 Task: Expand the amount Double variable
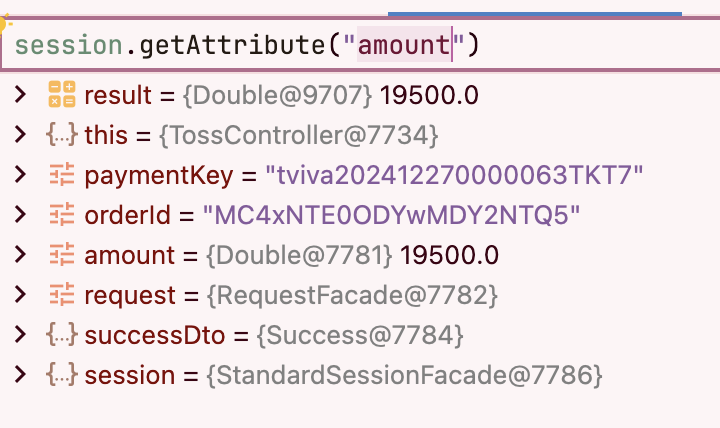tap(20, 254)
